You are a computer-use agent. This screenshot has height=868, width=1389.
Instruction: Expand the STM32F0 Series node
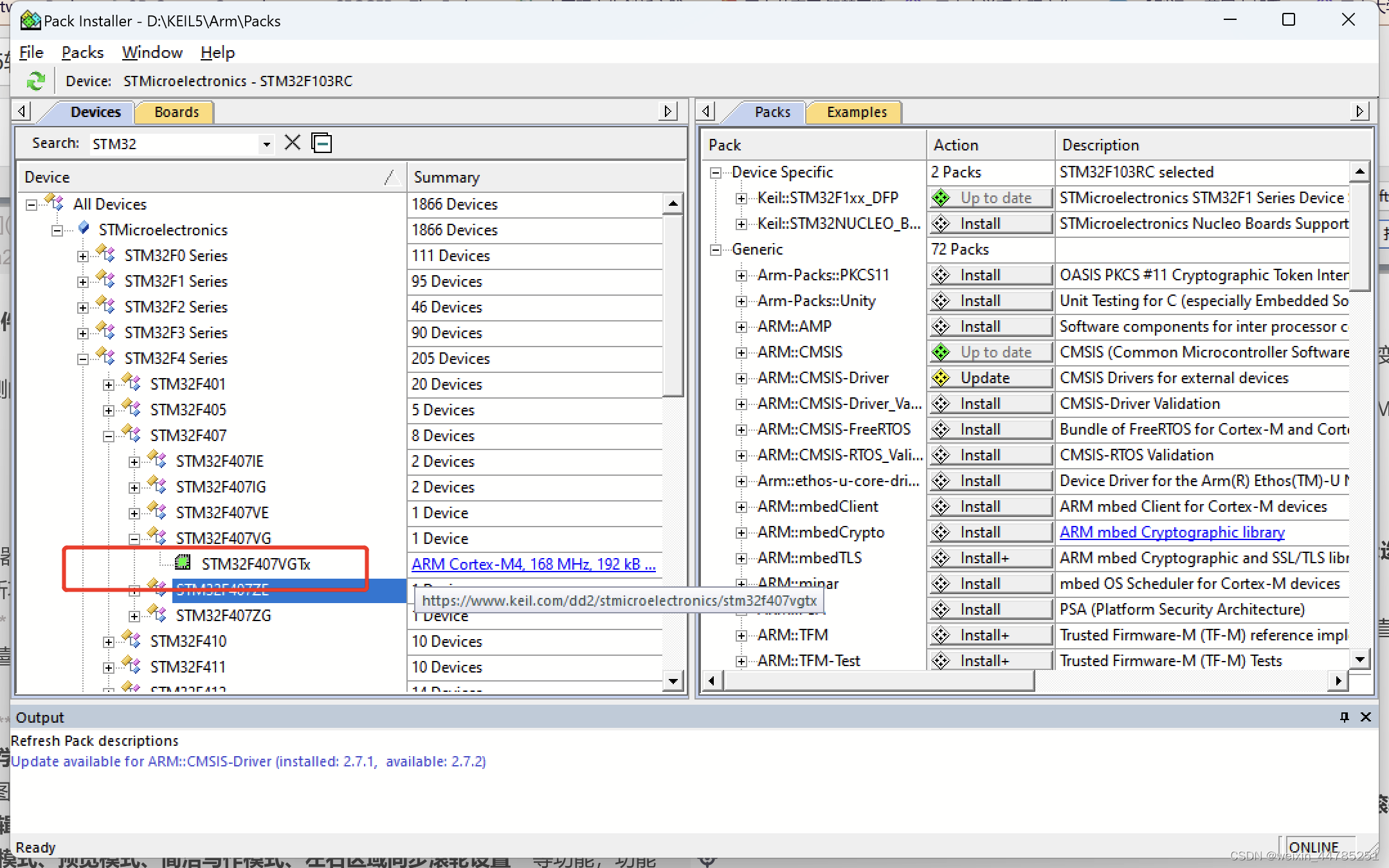(x=83, y=256)
